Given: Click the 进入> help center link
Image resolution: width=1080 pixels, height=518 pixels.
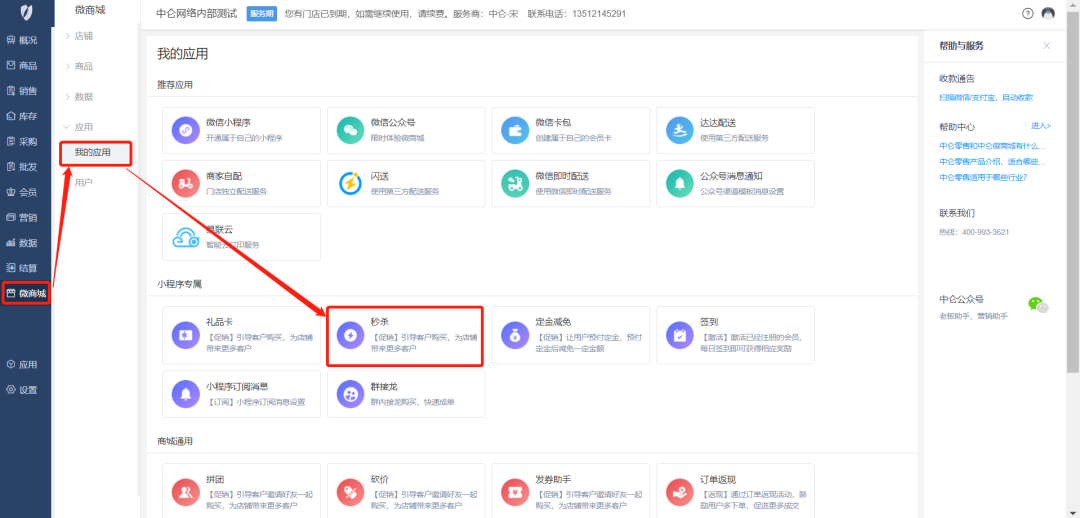Looking at the screenshot, I should [1041, 126].
